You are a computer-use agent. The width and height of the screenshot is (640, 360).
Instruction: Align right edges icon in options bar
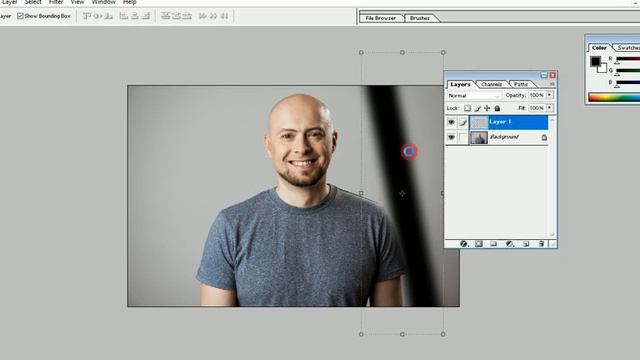146,16
